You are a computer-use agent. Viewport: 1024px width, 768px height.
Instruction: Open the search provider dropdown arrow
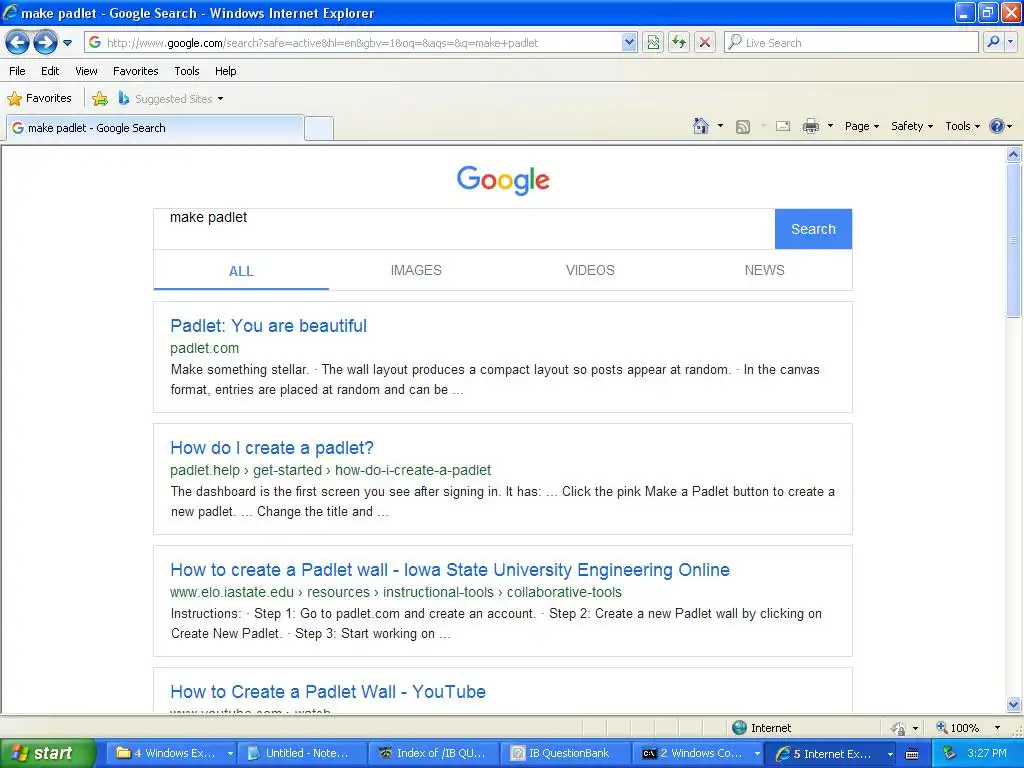[1010, 43]
